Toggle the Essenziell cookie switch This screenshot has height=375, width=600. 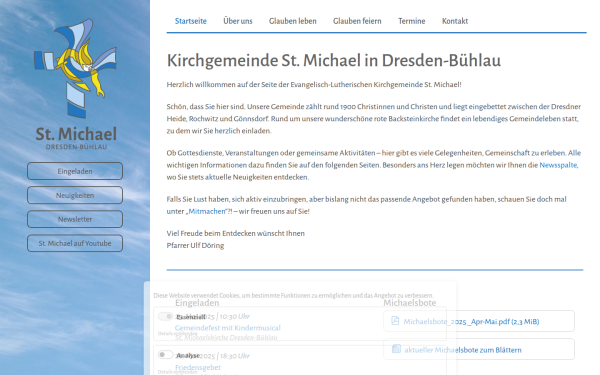[x=165, y=316]
